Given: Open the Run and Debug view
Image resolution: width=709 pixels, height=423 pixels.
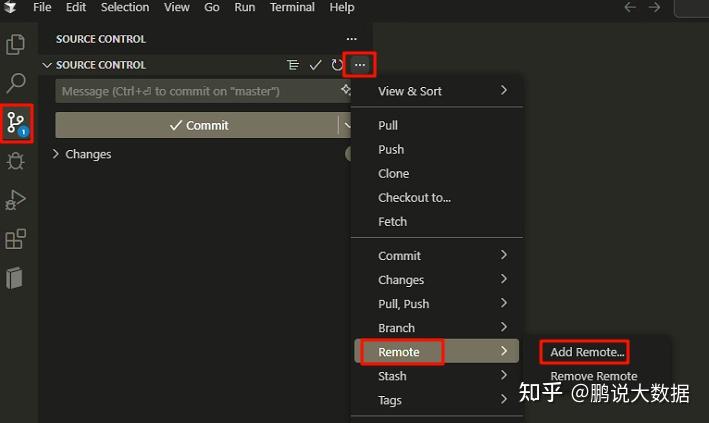Looking at the screenshot, I should click(x=15, y=201).
